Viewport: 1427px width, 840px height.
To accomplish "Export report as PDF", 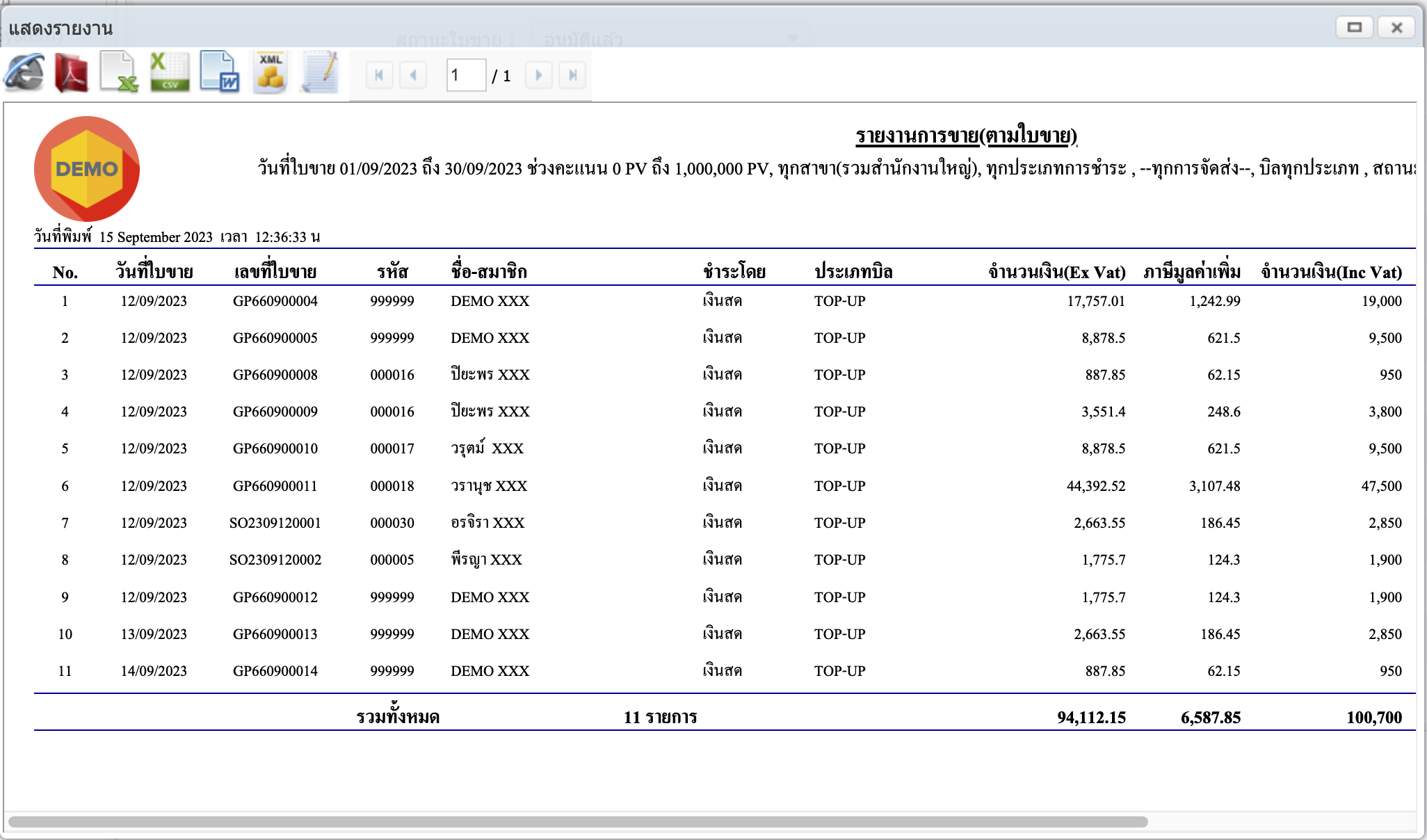I will click(72, 73).
